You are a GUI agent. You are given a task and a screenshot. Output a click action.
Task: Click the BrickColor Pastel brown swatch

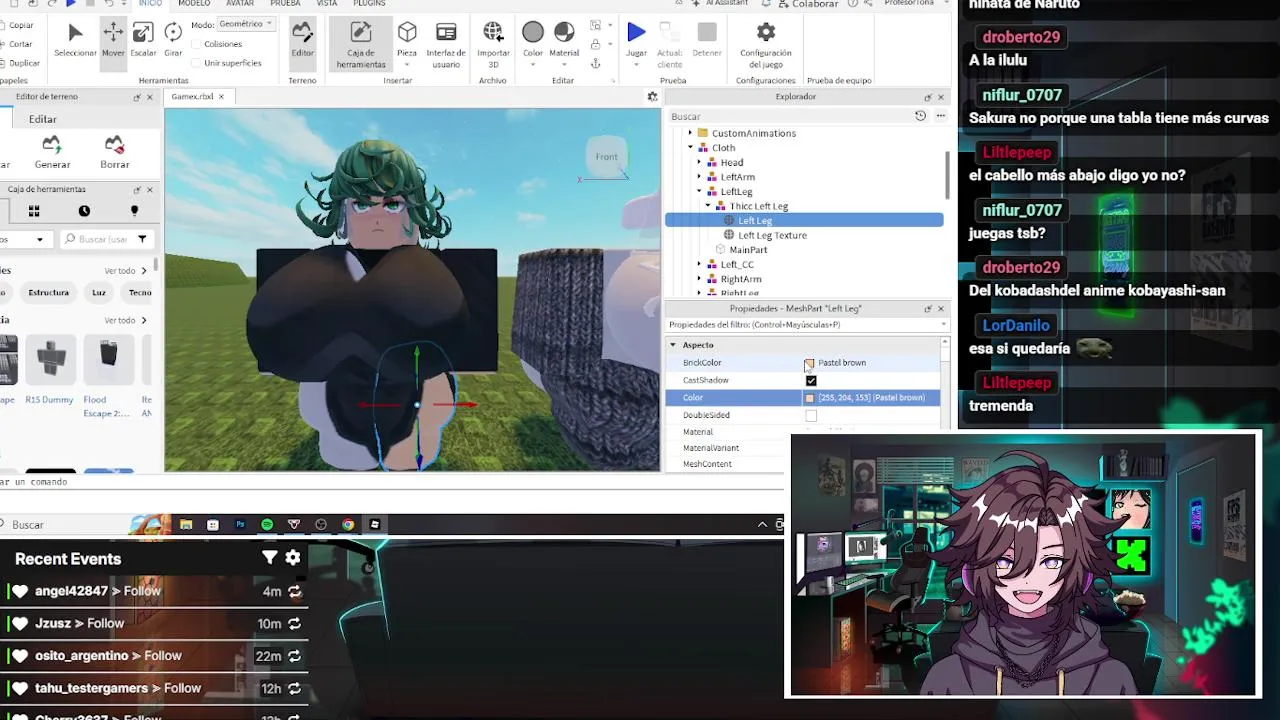(809, 363)
